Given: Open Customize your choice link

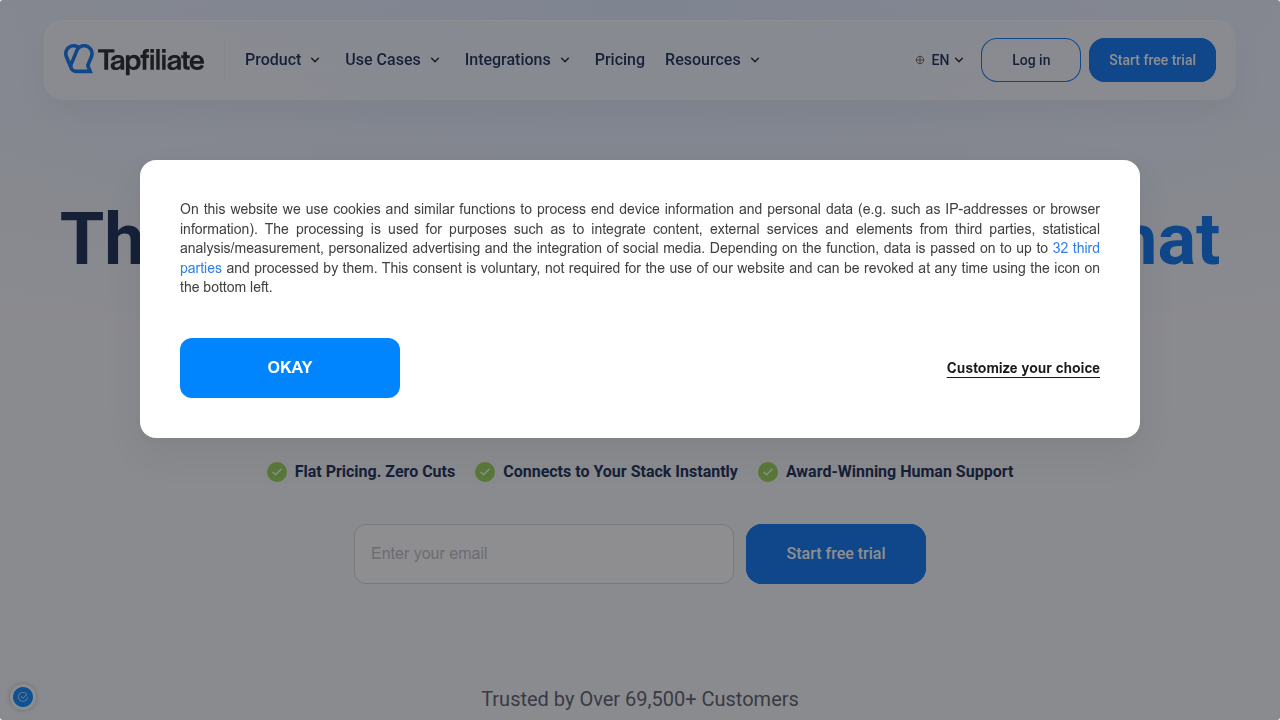Looking at the screenshot, I should pyautogui.click(x=1023, y=368).
